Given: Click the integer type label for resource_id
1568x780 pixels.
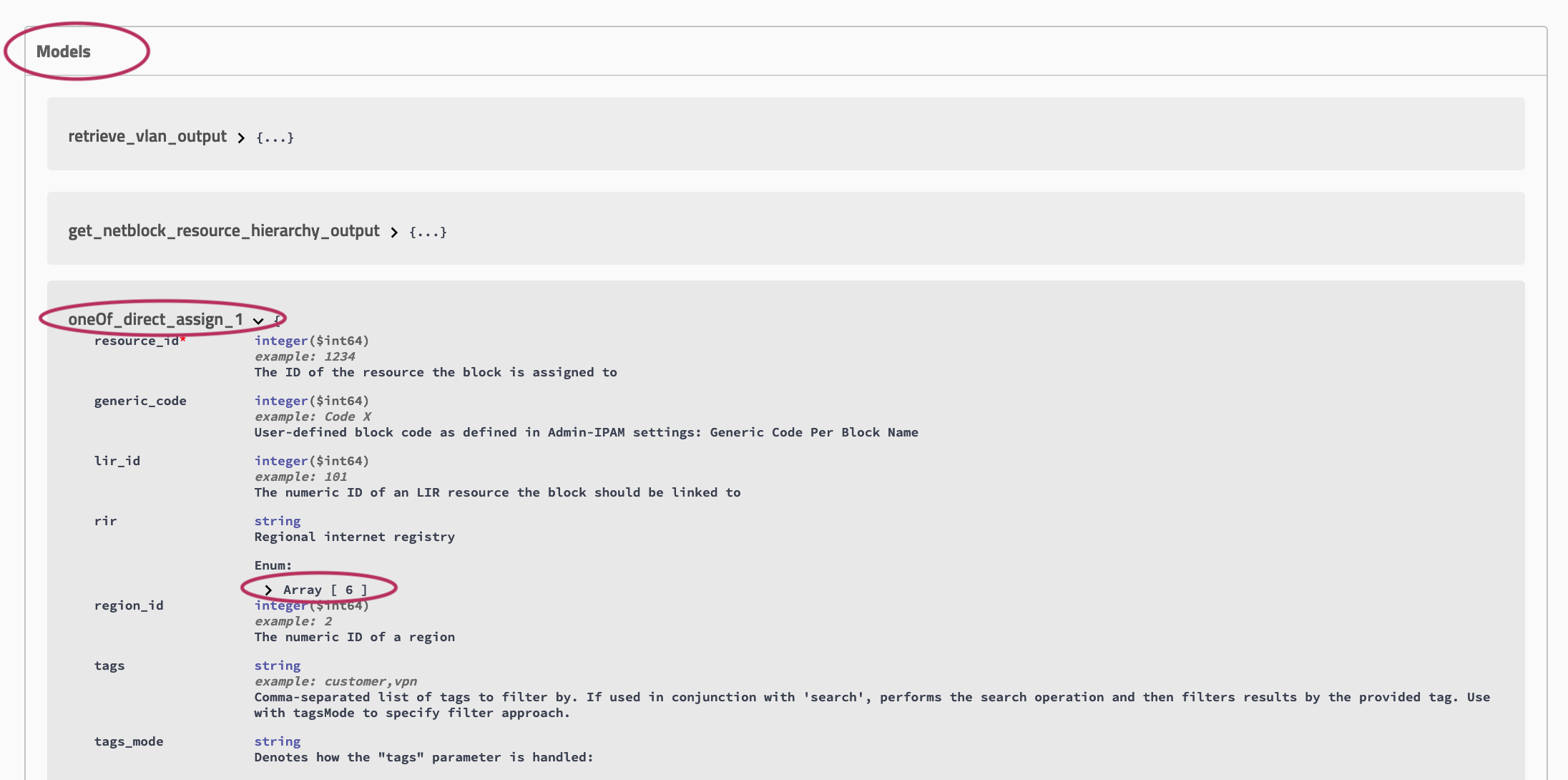Looking at the screenshot, I should [281, 341].
